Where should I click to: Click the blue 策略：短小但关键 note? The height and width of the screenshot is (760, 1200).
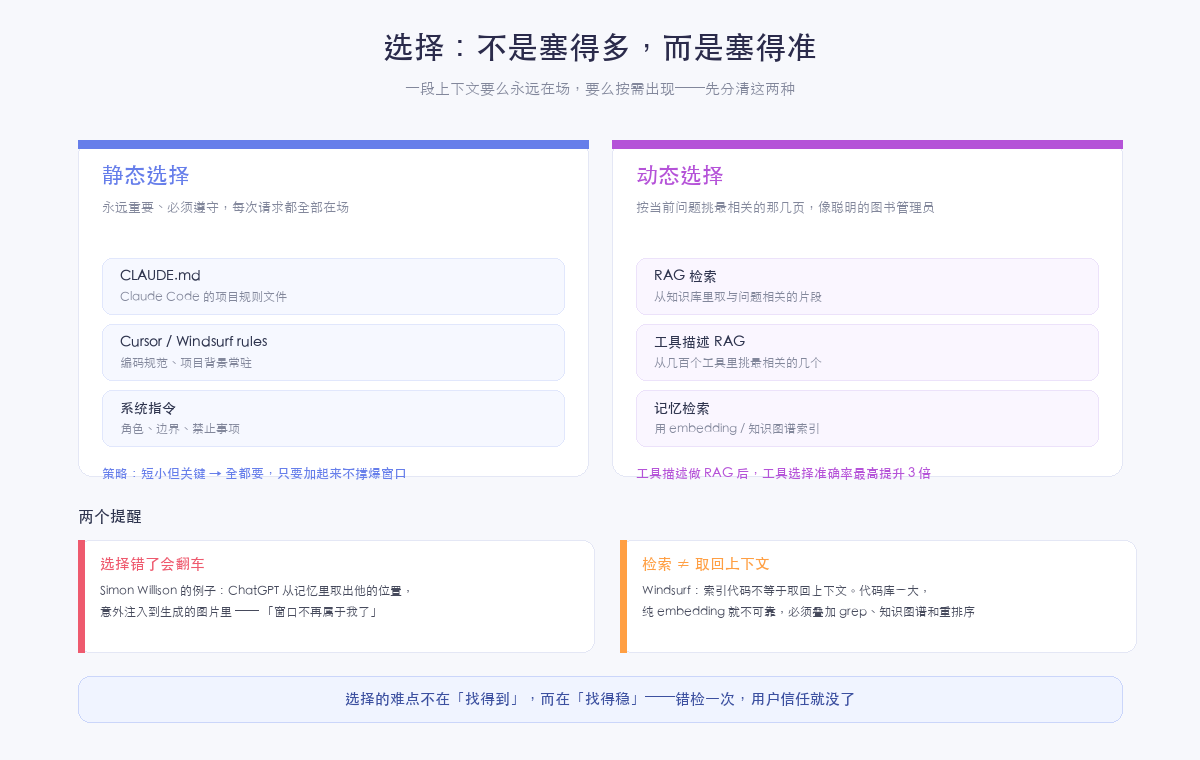pos(254,473)
